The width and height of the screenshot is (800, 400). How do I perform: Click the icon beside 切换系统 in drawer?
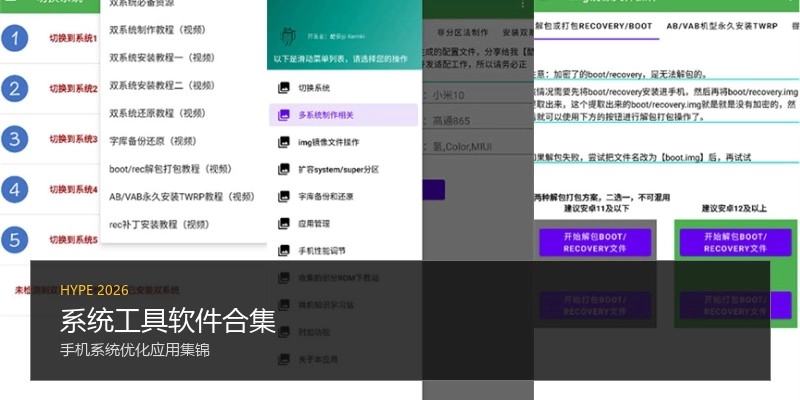click(284, 88)
